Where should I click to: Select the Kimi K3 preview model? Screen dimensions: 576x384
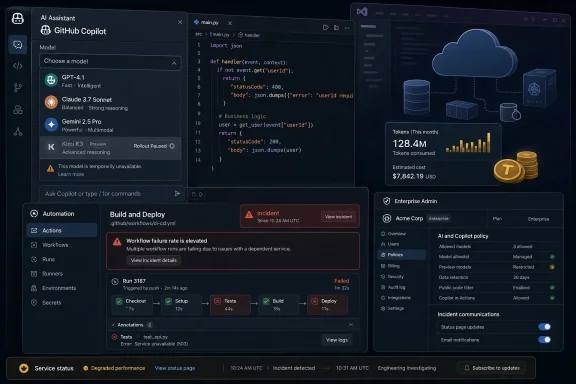(x=110, y=148)
